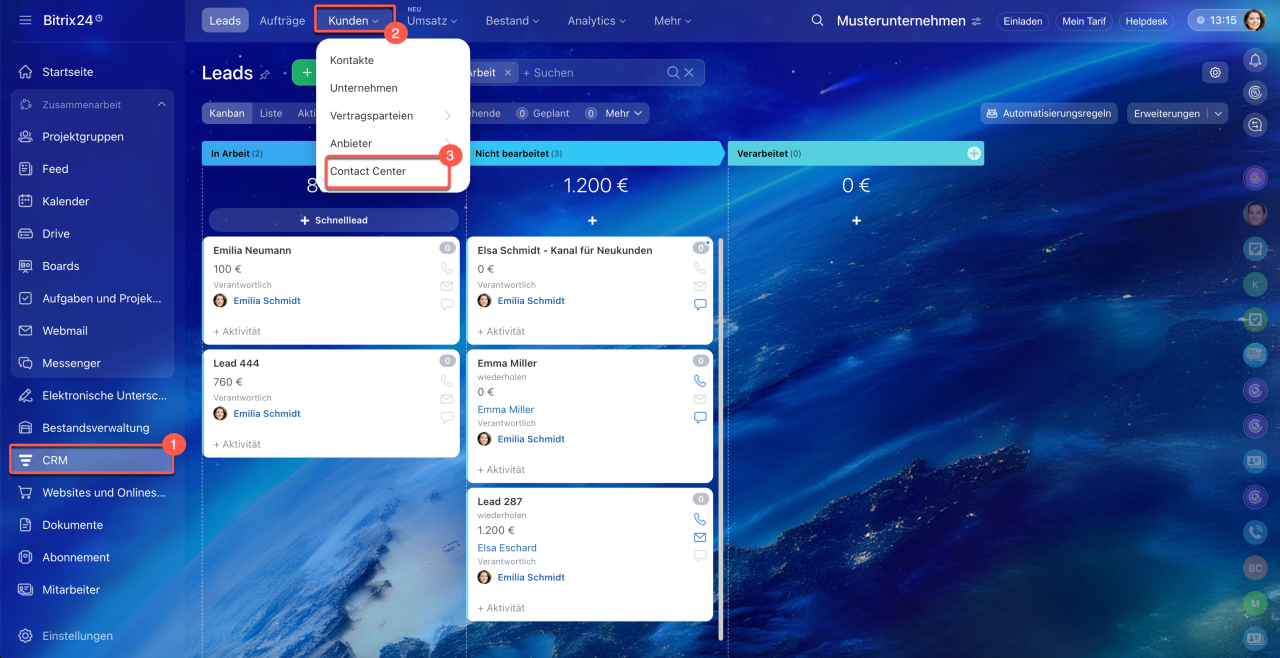
Task: Open Mein Tarif button
Action: pyautogui.click(x=1084, y=21)
